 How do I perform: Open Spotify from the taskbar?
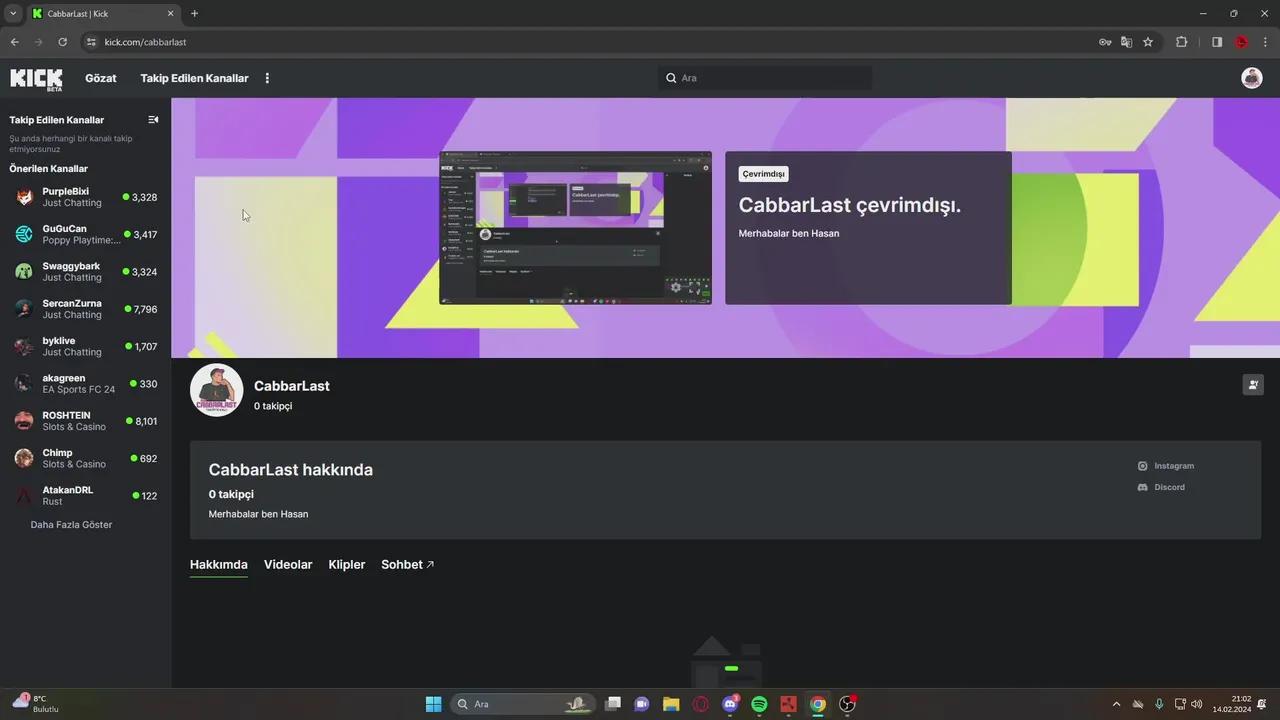click(759, 704)
